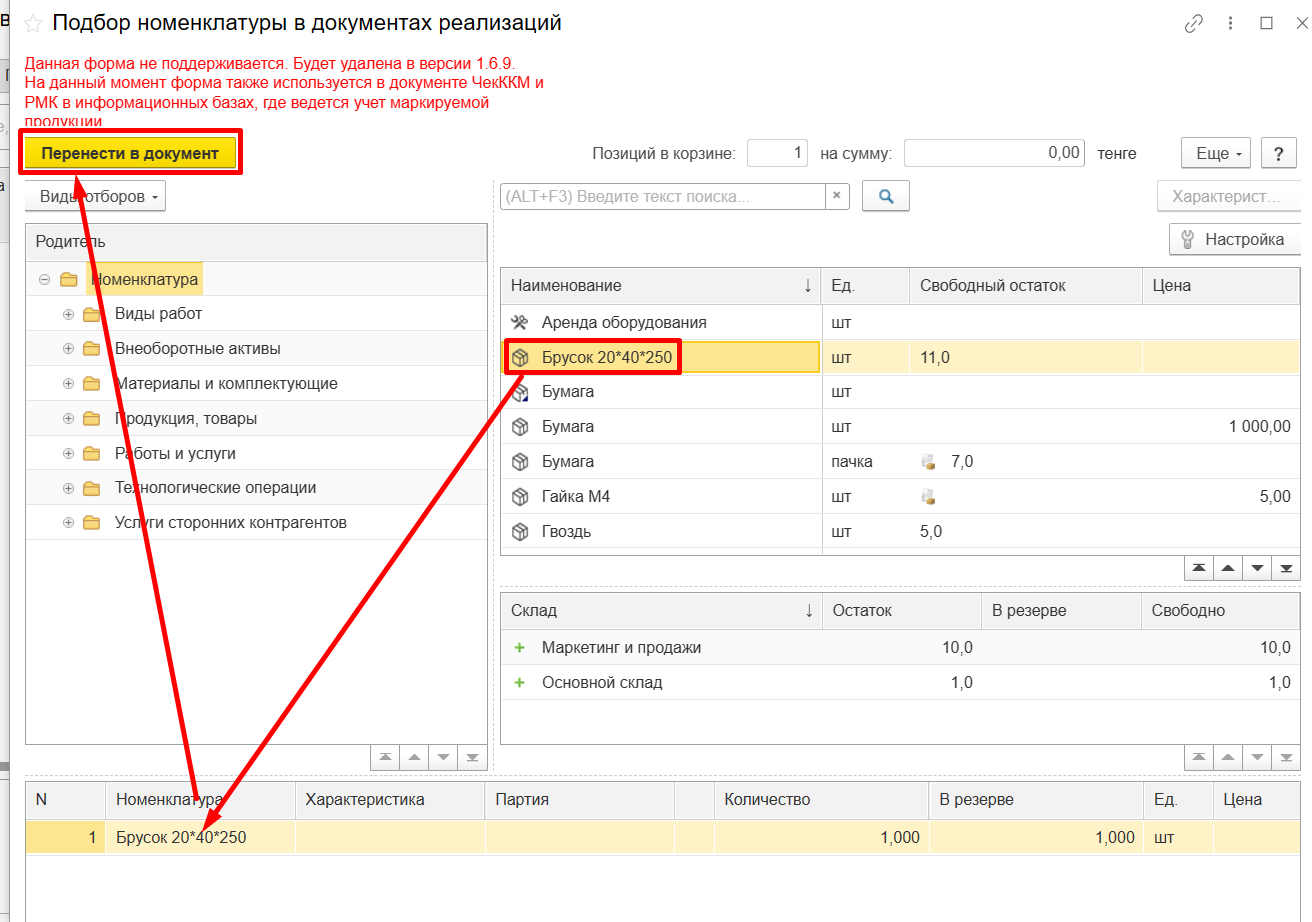1312x922 pixels.
Task: Select the Материалы и комплектующие folder
Action: (x=225, y=384)
